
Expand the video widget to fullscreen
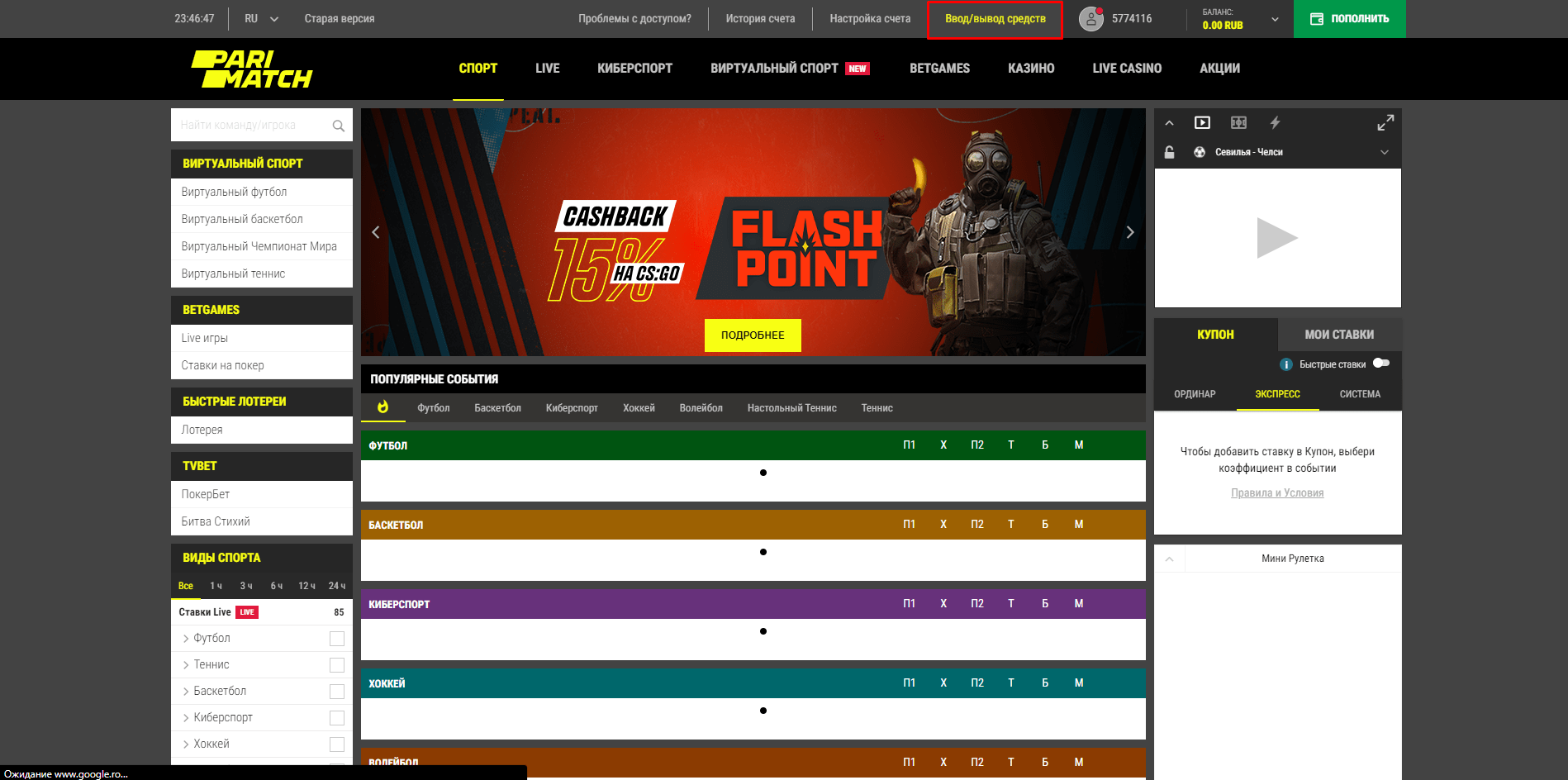(1385, 123)
